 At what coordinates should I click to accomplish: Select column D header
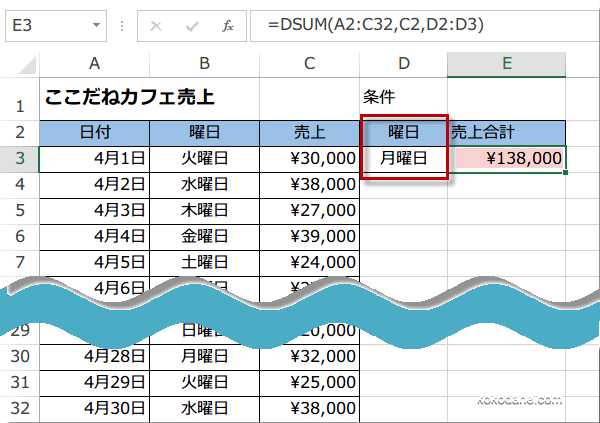coord(404,64)
